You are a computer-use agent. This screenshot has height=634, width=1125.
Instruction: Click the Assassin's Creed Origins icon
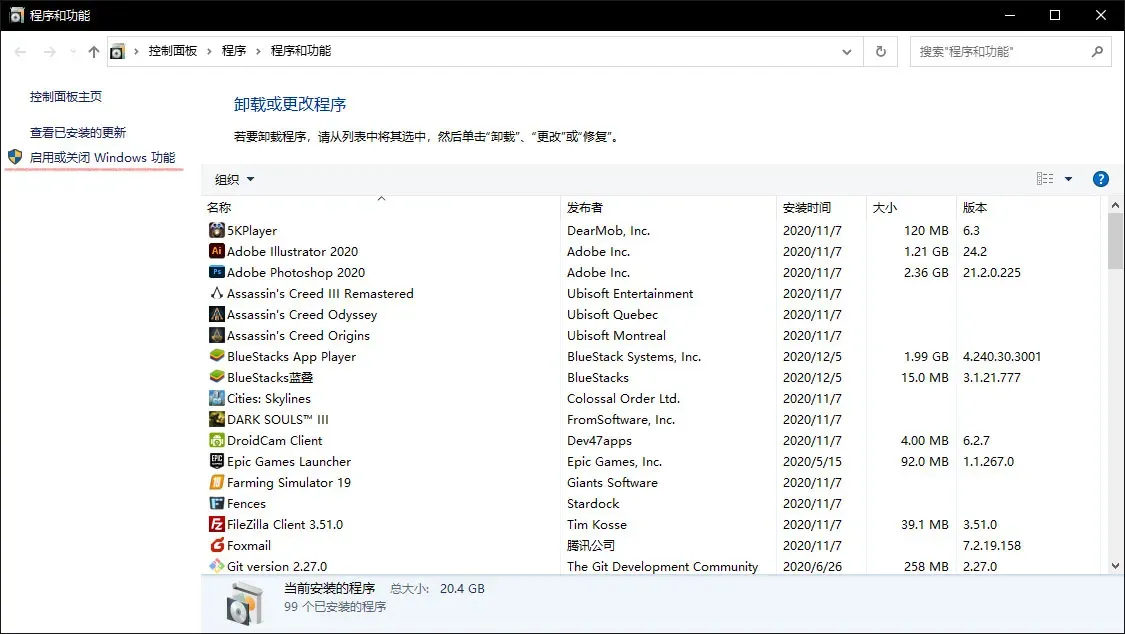point(217,335)
